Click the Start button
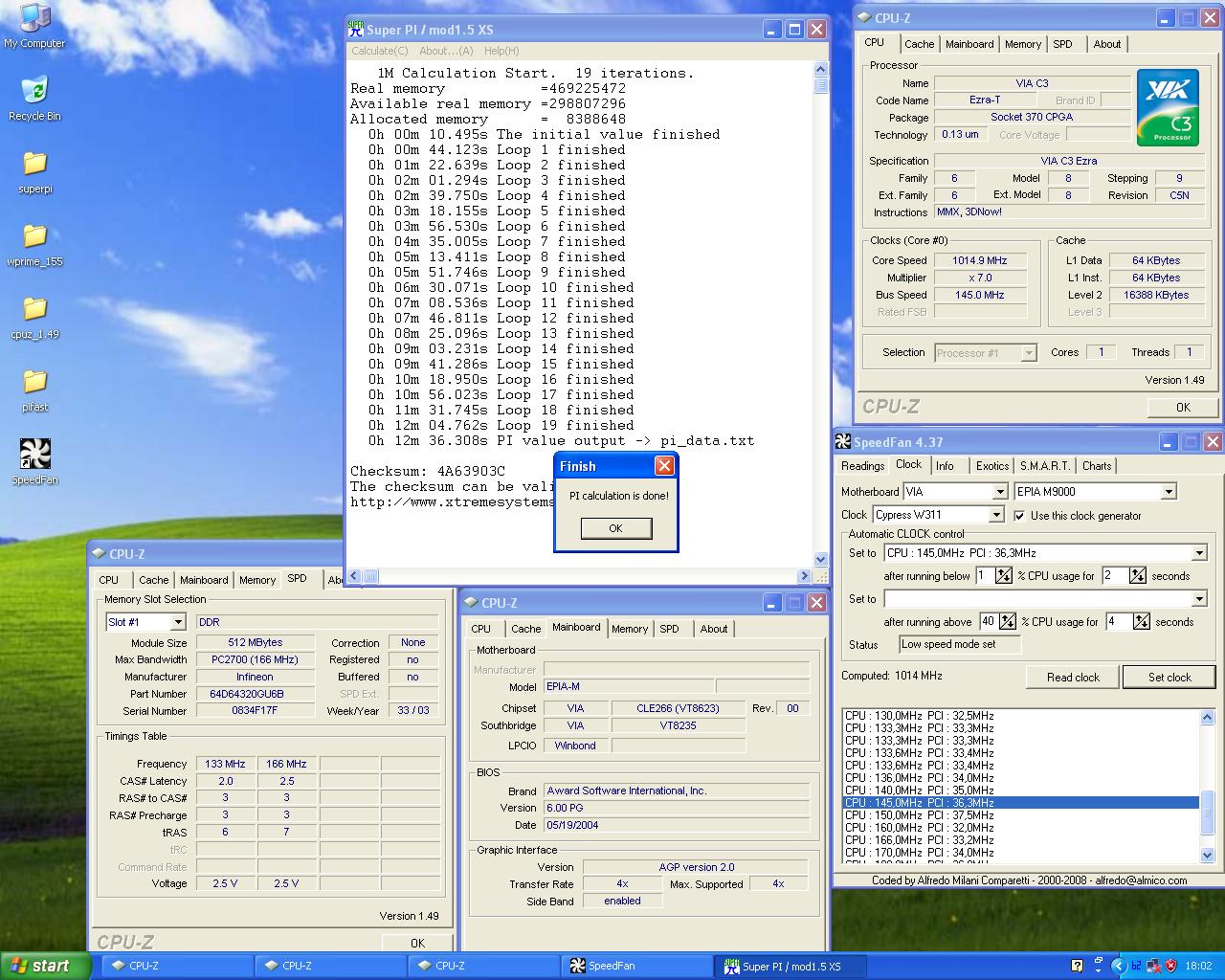 [45, 966]
